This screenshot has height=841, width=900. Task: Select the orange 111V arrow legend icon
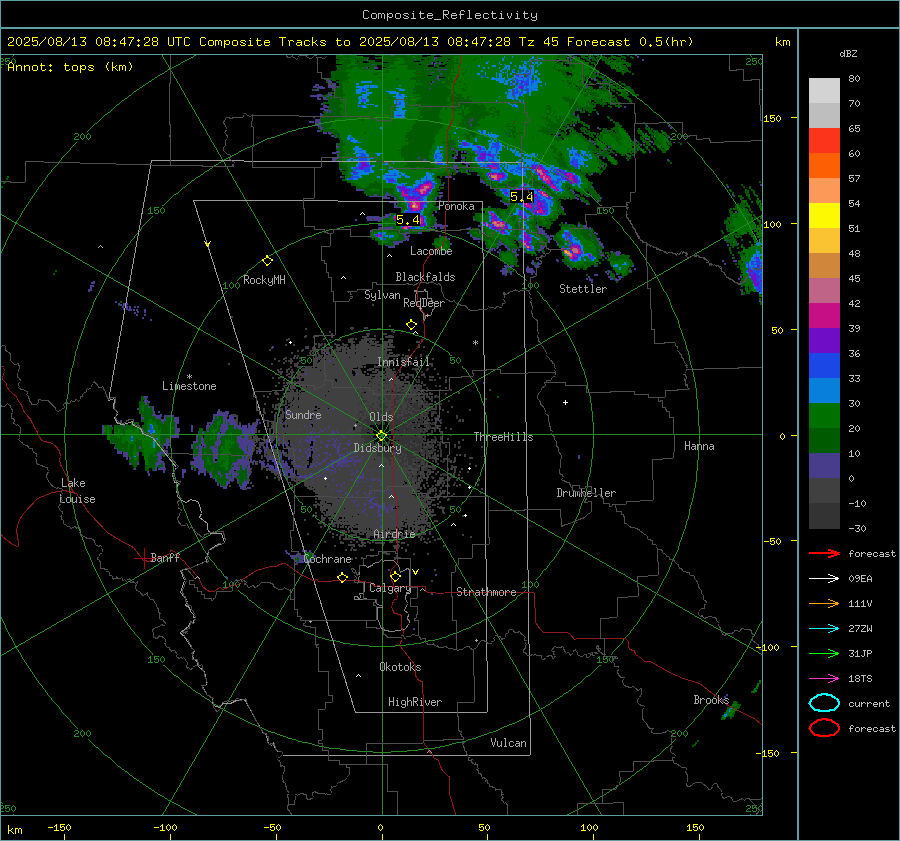[824, 603]
